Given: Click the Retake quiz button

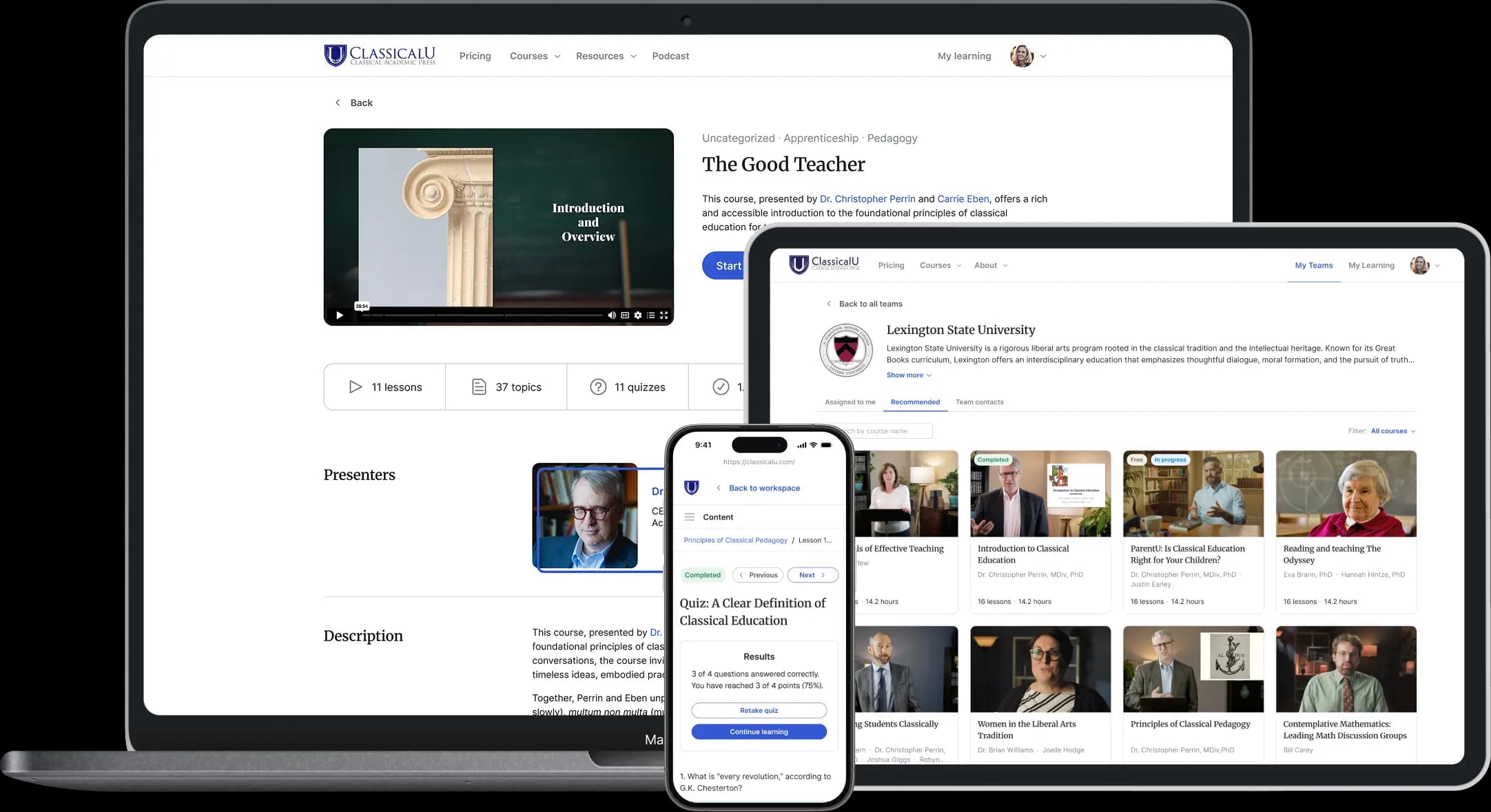Looking at the screenshot, I should coord(759,711).
